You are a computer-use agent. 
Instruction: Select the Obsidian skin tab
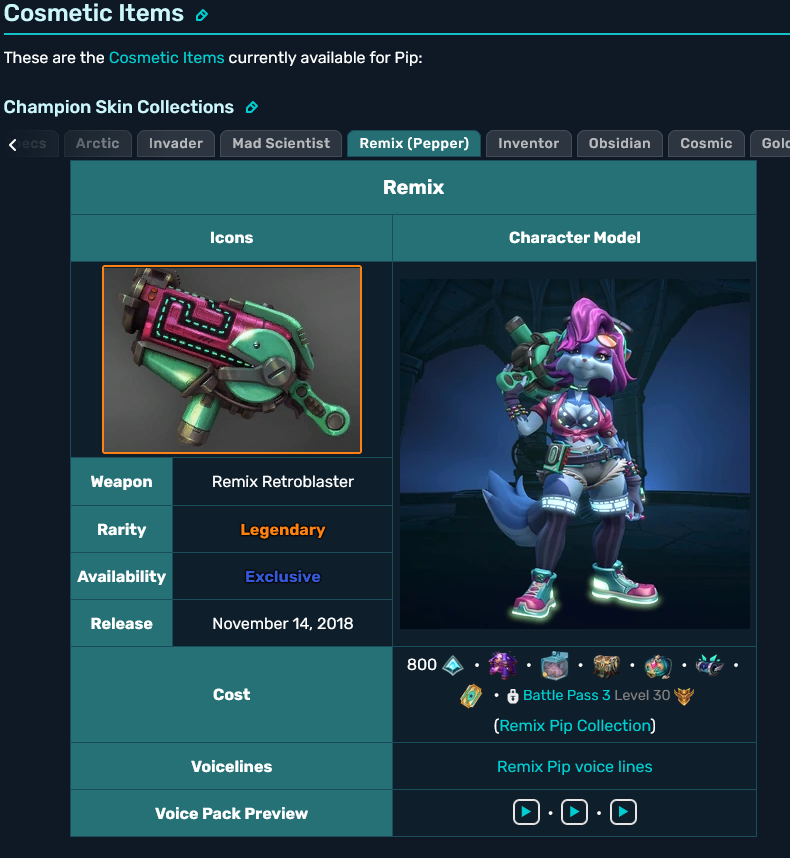620,143
